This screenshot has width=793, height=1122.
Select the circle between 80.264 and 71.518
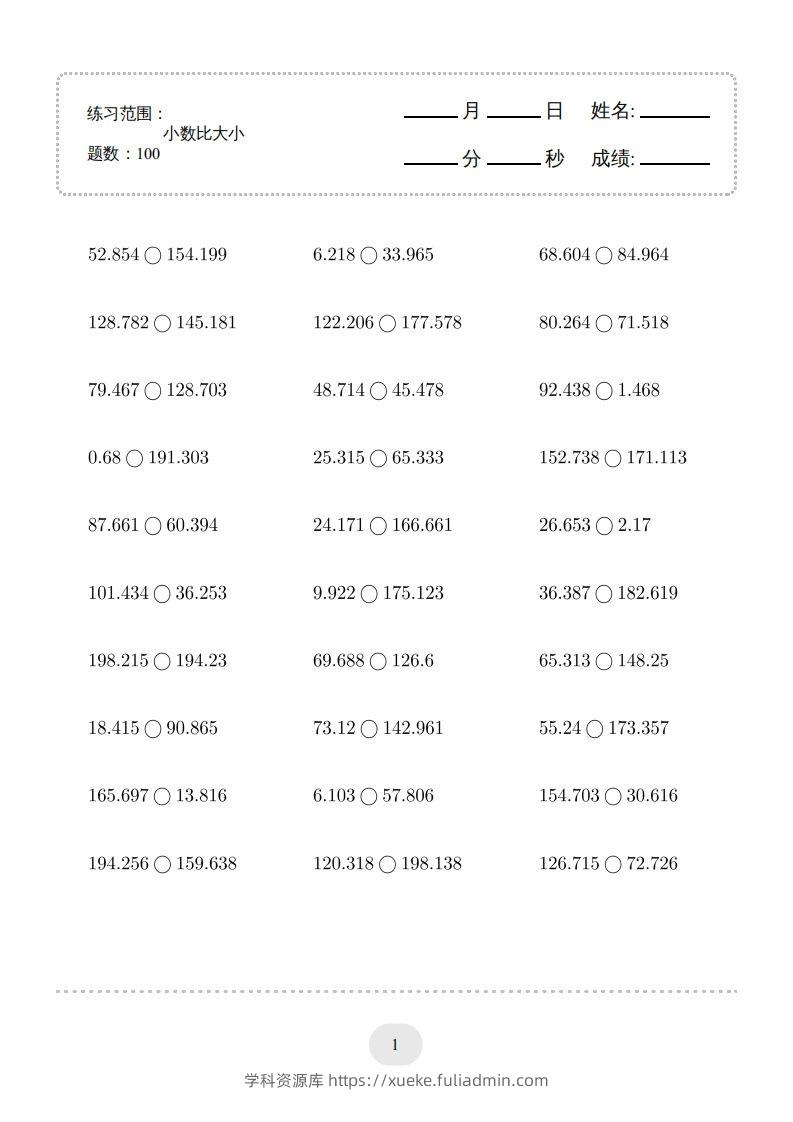604,324
